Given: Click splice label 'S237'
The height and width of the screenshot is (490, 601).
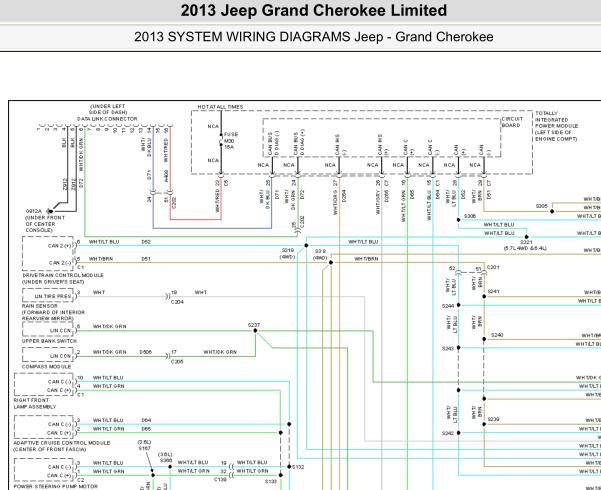Looking at the screenshot, I should [x=254, y=325].
